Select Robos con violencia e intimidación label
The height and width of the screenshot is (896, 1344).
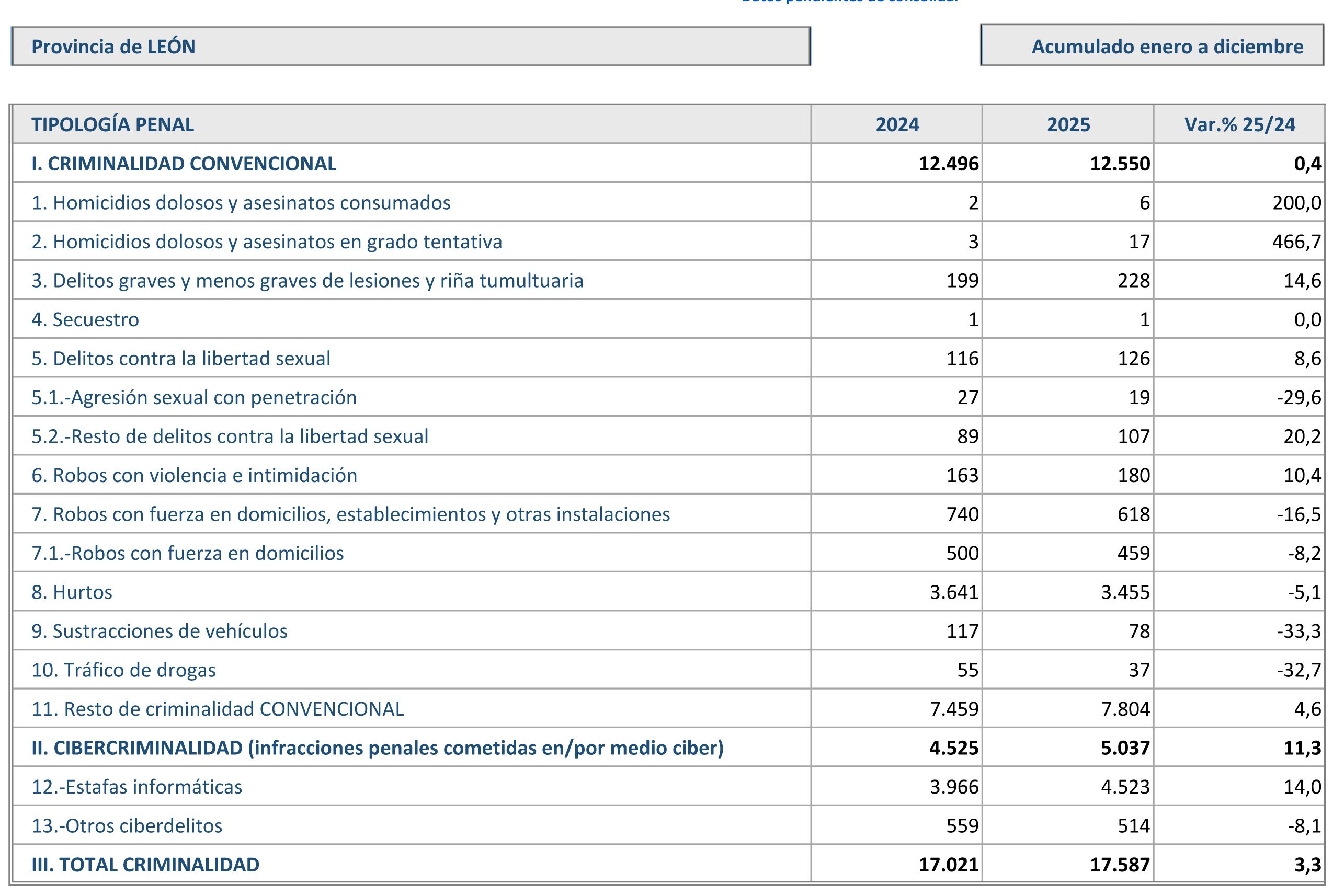tap(195, 475)
